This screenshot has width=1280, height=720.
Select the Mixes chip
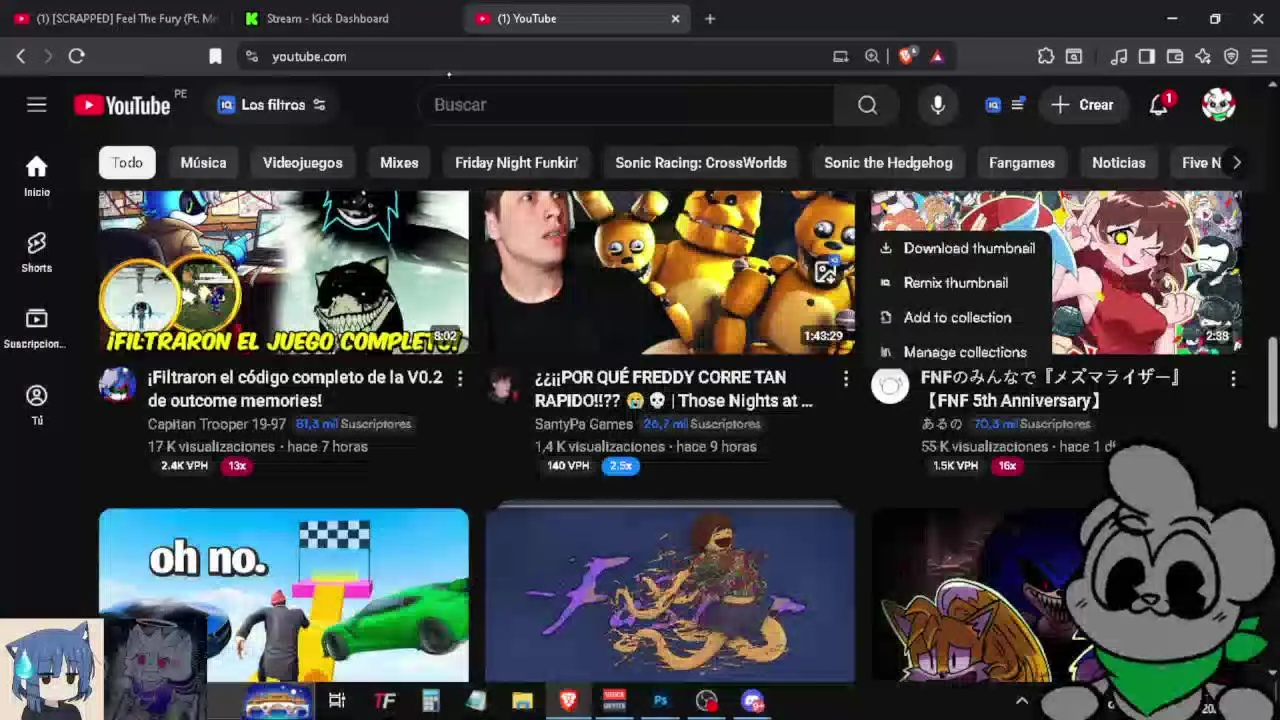pyautogui.click(x=399, y=162)
